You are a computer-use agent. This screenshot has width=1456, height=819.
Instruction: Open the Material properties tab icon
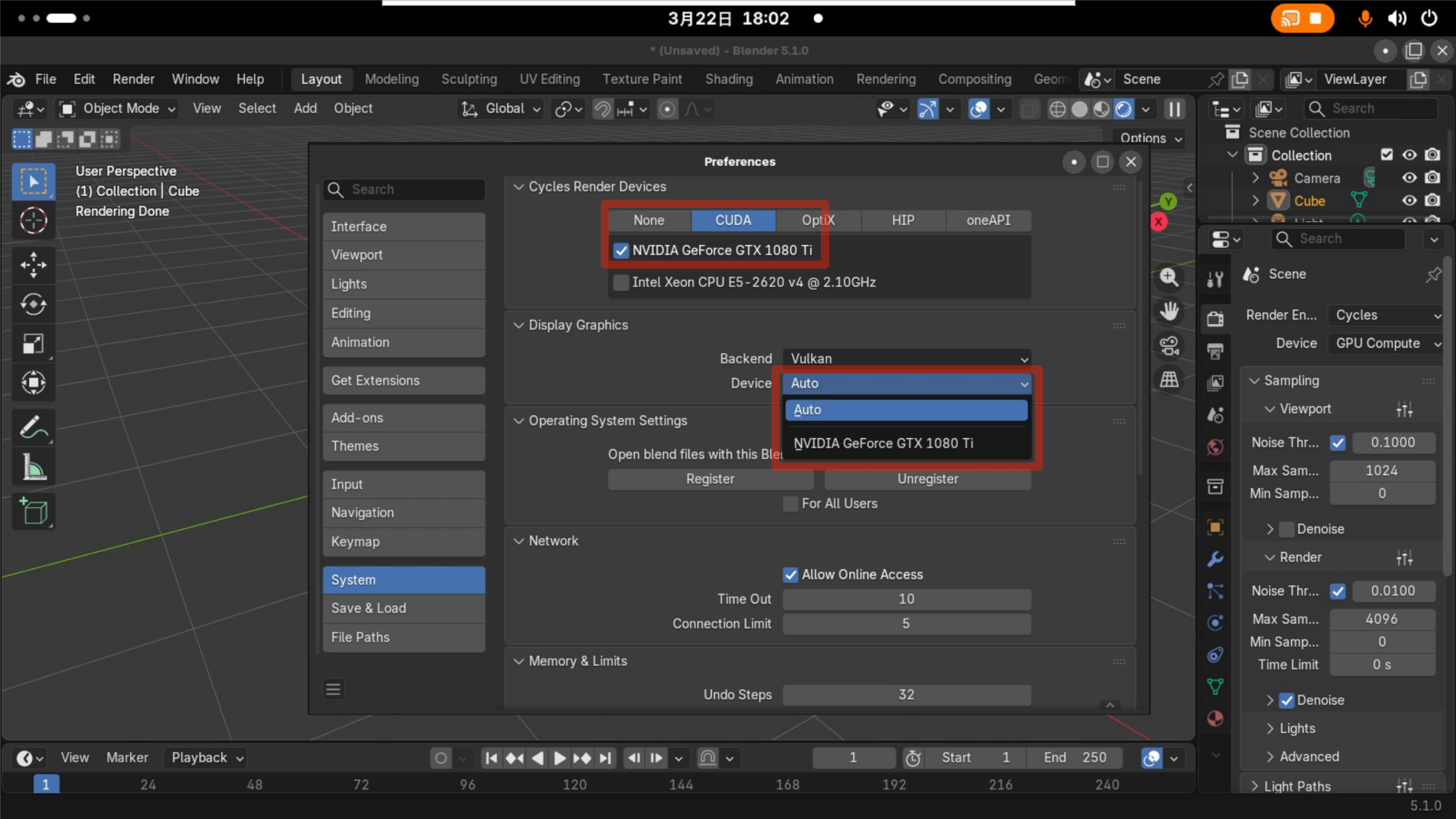point(1215,718)
